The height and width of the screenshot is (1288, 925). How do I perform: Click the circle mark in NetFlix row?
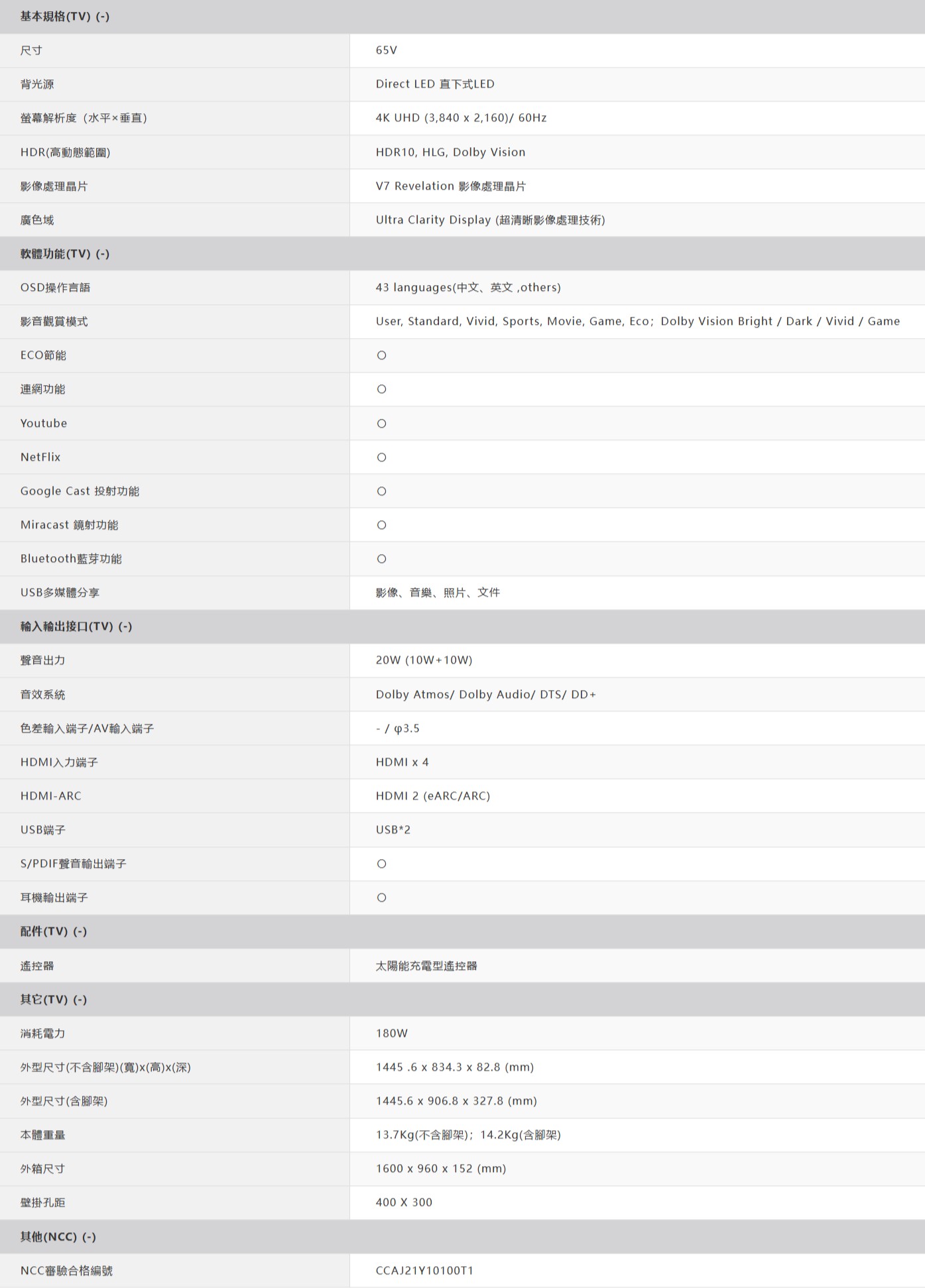click(x=381, y=457)
